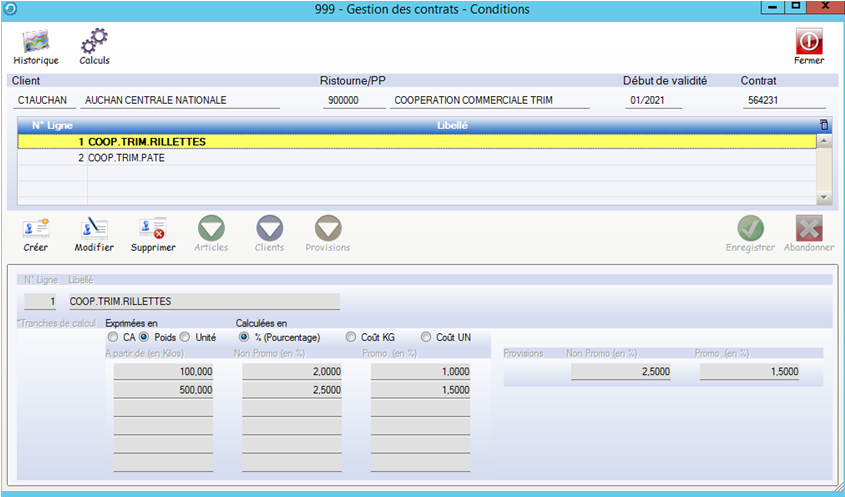Click the Supprimer delete icon

[152, 230]
